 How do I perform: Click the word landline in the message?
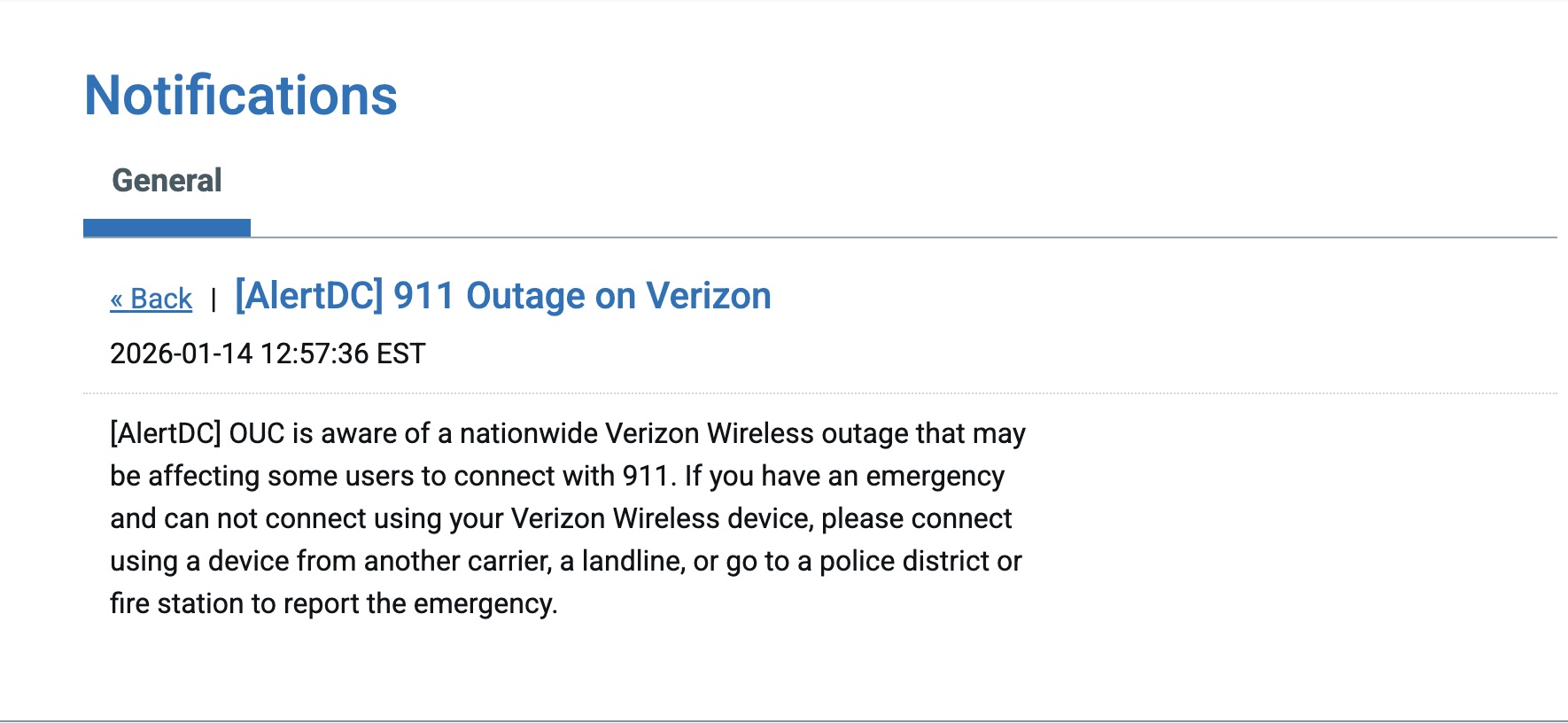[632, 561]
